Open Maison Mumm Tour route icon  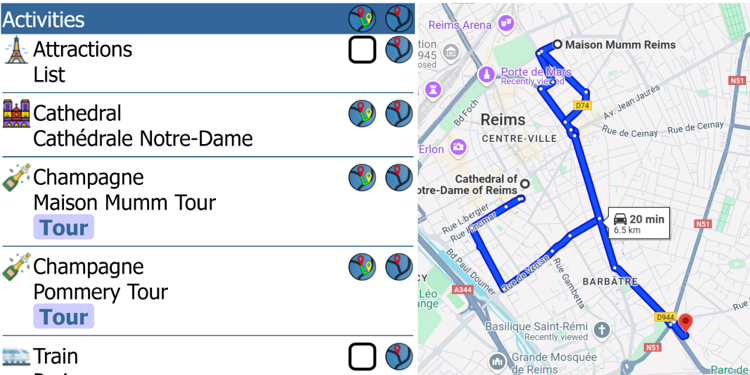click(362, 177)
